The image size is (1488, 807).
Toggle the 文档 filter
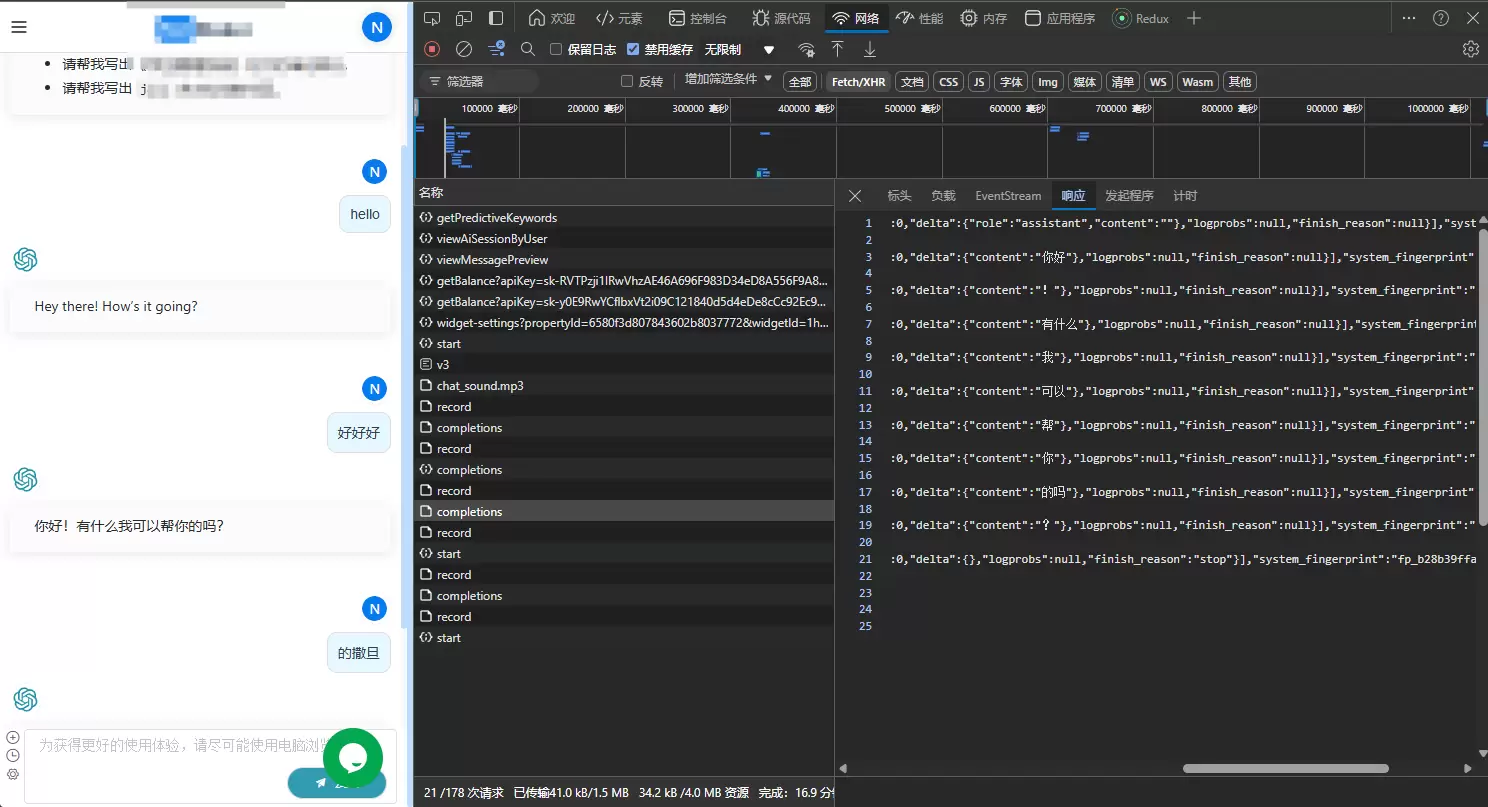912,82
